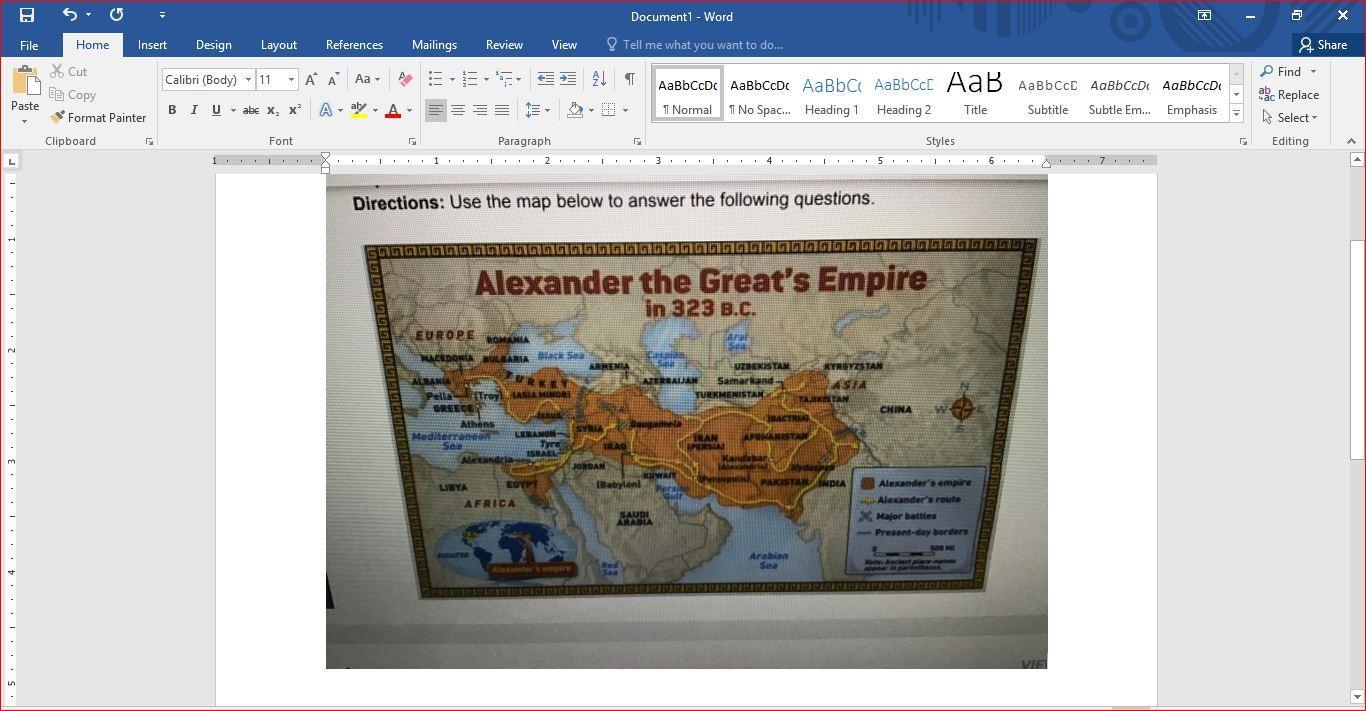Click the Share button
The height and width of the screenshot is (711, 1366).
[1322, 45]
